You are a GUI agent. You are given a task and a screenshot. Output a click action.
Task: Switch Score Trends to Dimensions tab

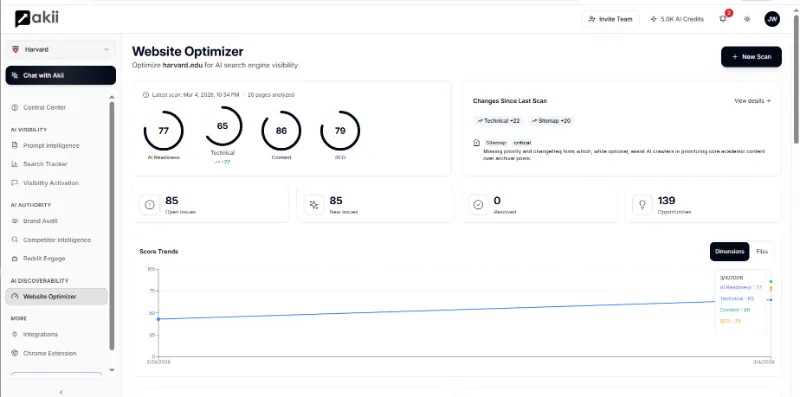730,252
